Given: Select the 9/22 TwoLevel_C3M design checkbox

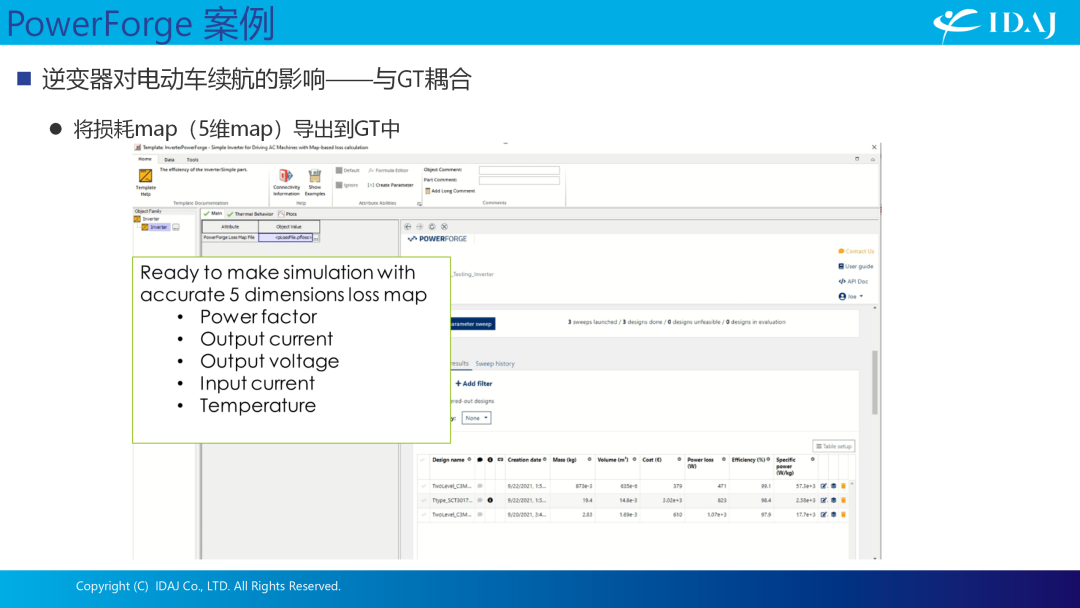Looking at the screenshot, I should [x=424, y=486].
